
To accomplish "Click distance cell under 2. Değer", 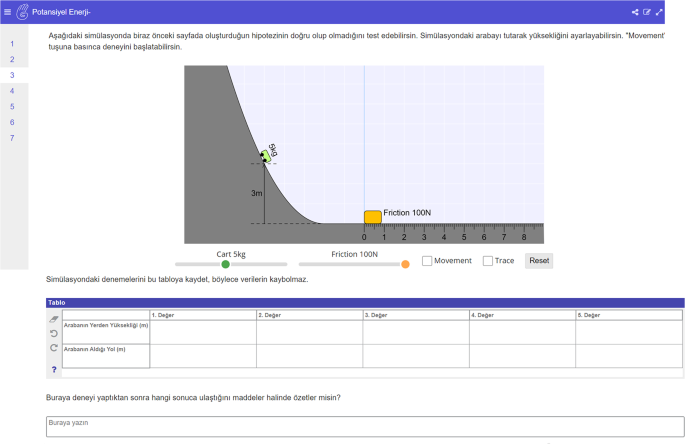I will pyautogui.click(x=310, y=356).
